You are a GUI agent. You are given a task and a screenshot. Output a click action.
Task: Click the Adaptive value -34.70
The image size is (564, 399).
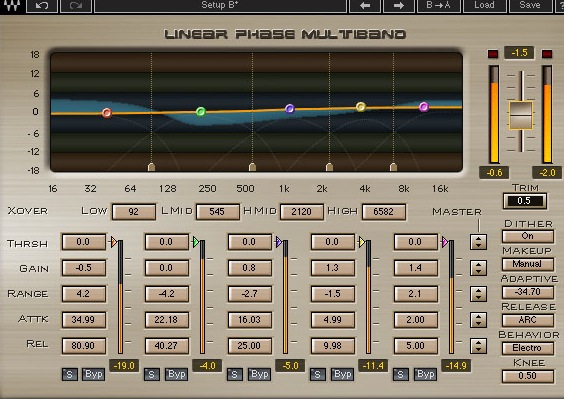[528, 292]
